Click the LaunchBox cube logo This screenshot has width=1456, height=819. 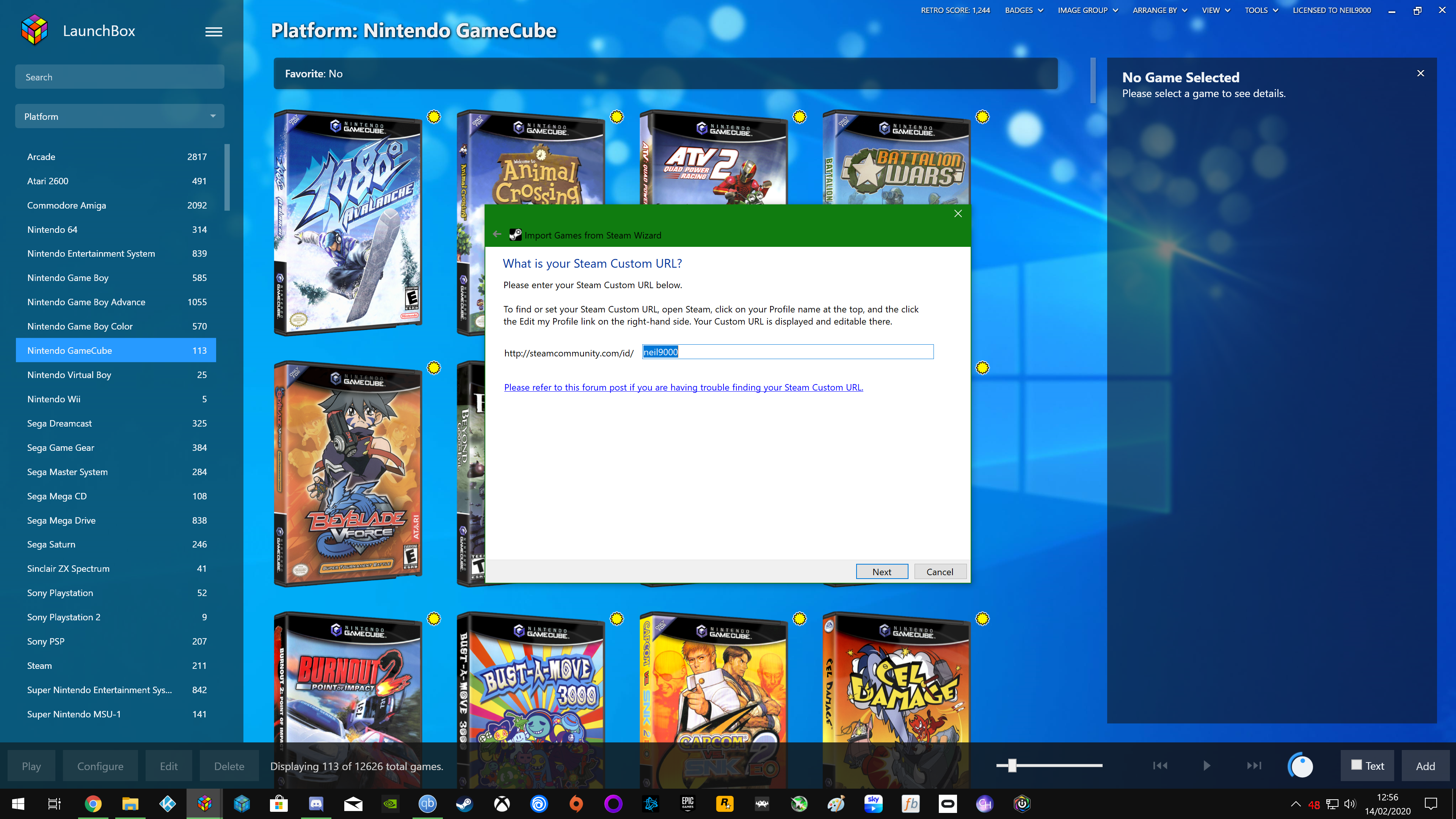pyautogui.click(x=35, y=30)
